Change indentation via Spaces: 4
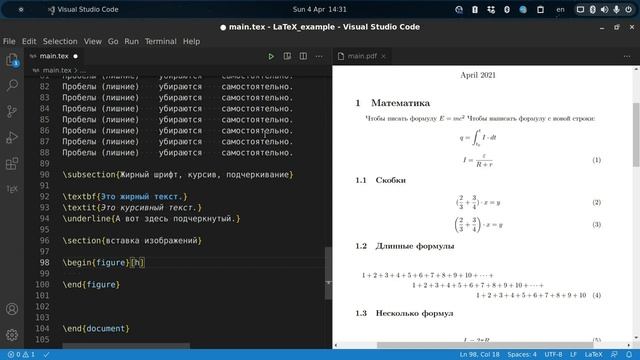The width and height of the screenshot is (640, 360). (522, 355)
